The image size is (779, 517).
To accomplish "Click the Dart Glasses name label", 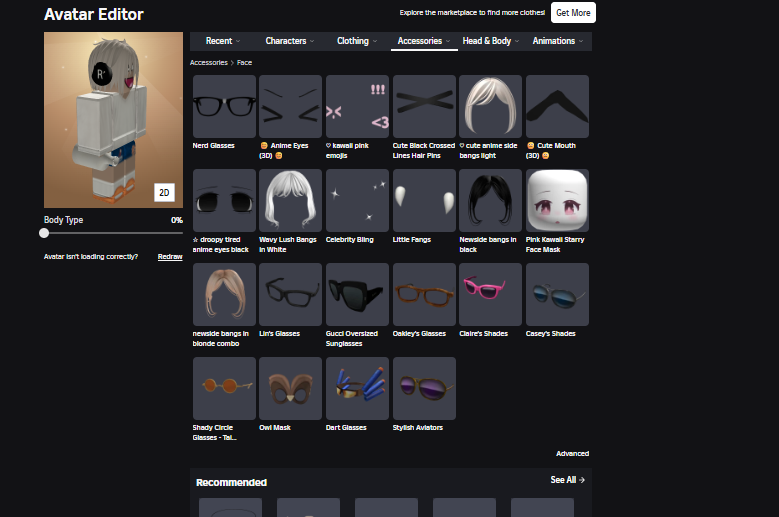I will coord(346,428).
